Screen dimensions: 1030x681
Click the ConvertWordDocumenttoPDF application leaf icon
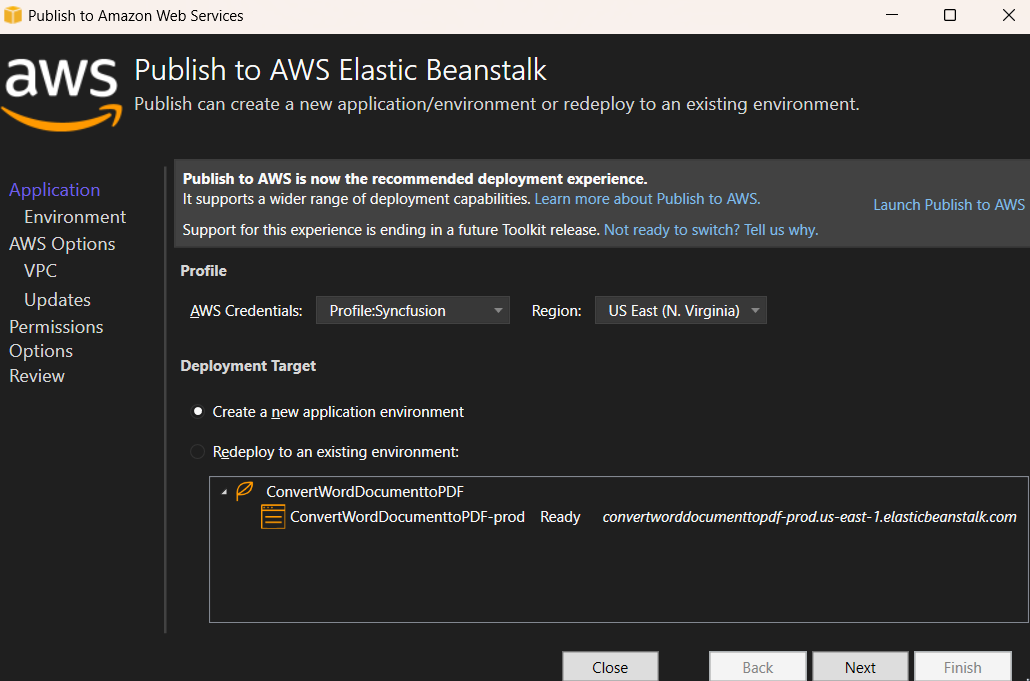tap(244, 491)
